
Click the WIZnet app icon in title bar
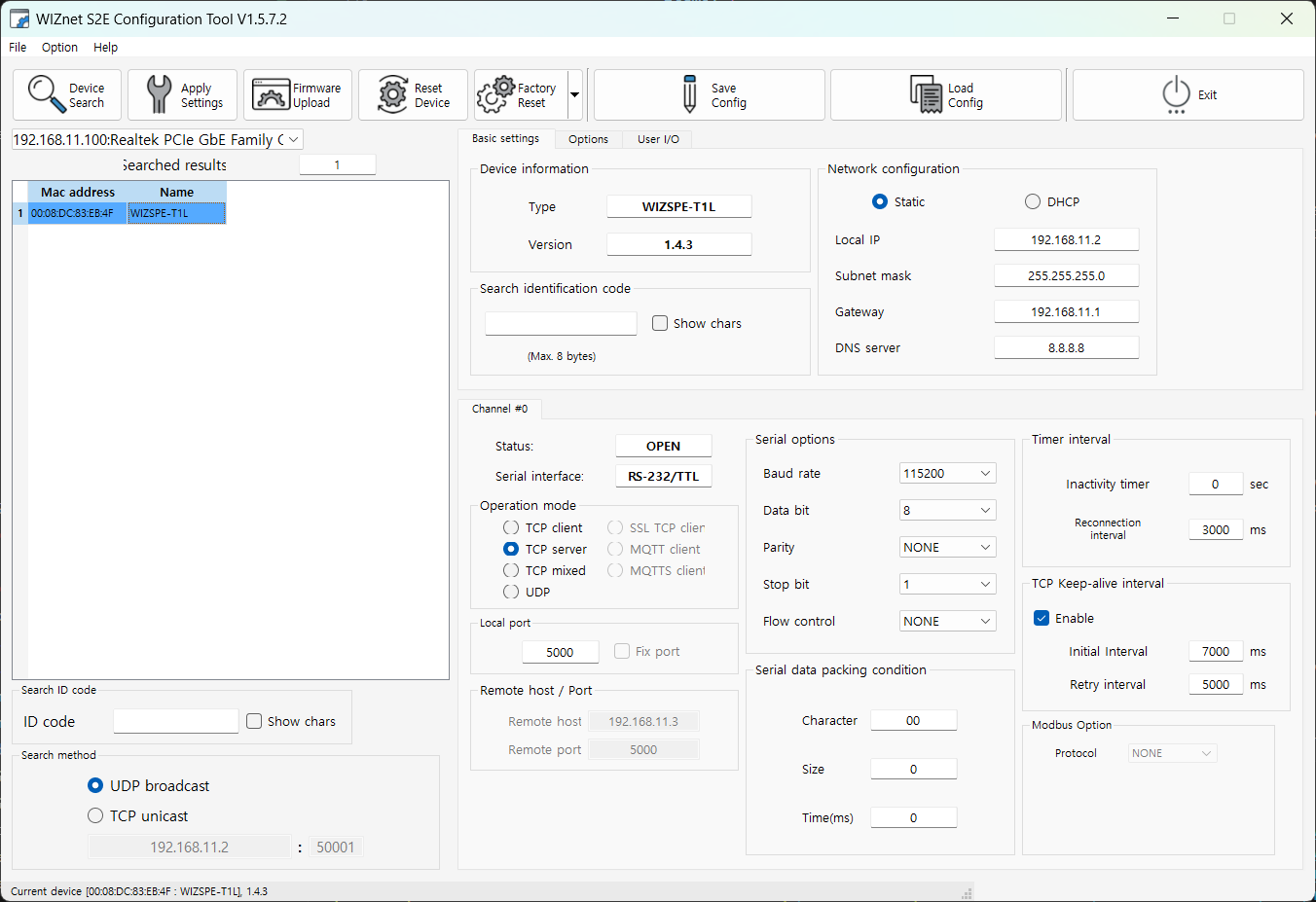(19, 18)
